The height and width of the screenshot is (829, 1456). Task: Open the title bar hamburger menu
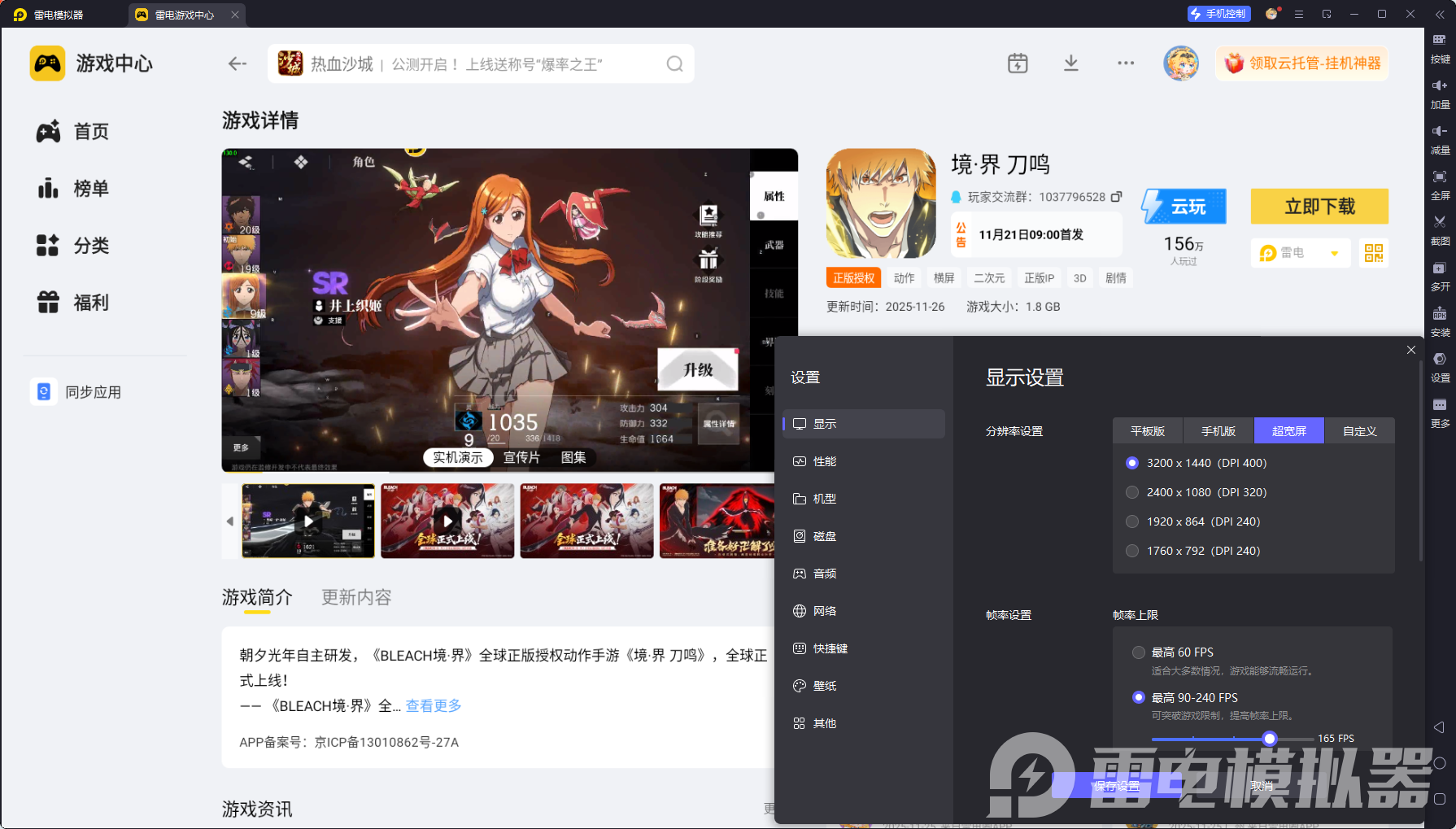1299,14
